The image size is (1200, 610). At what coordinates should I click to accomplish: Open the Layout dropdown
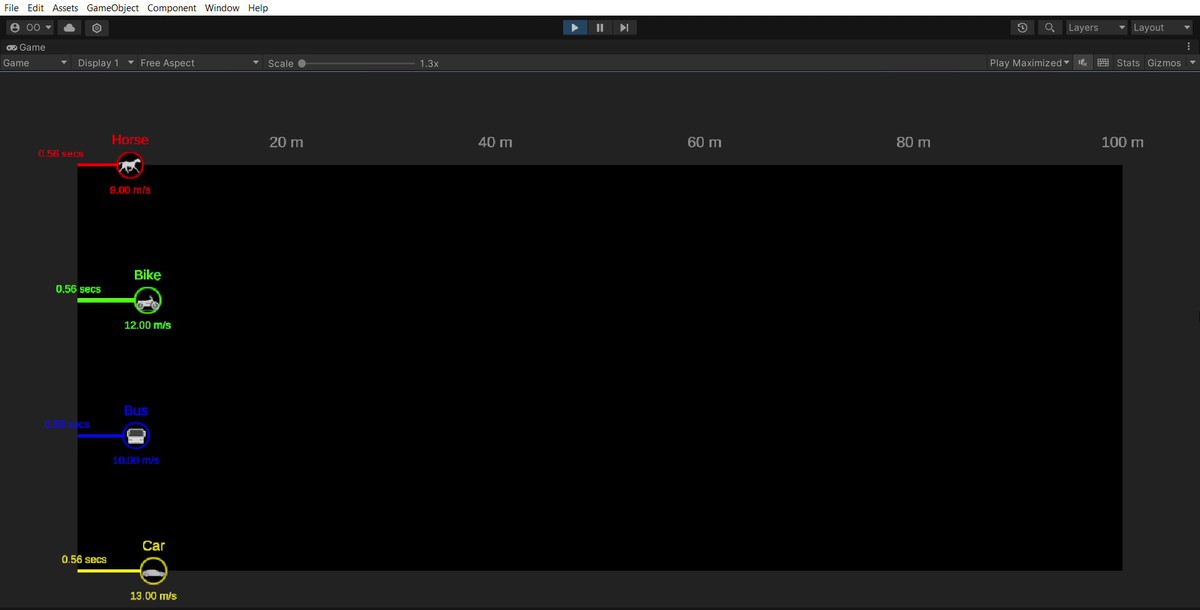[1161, 28]
